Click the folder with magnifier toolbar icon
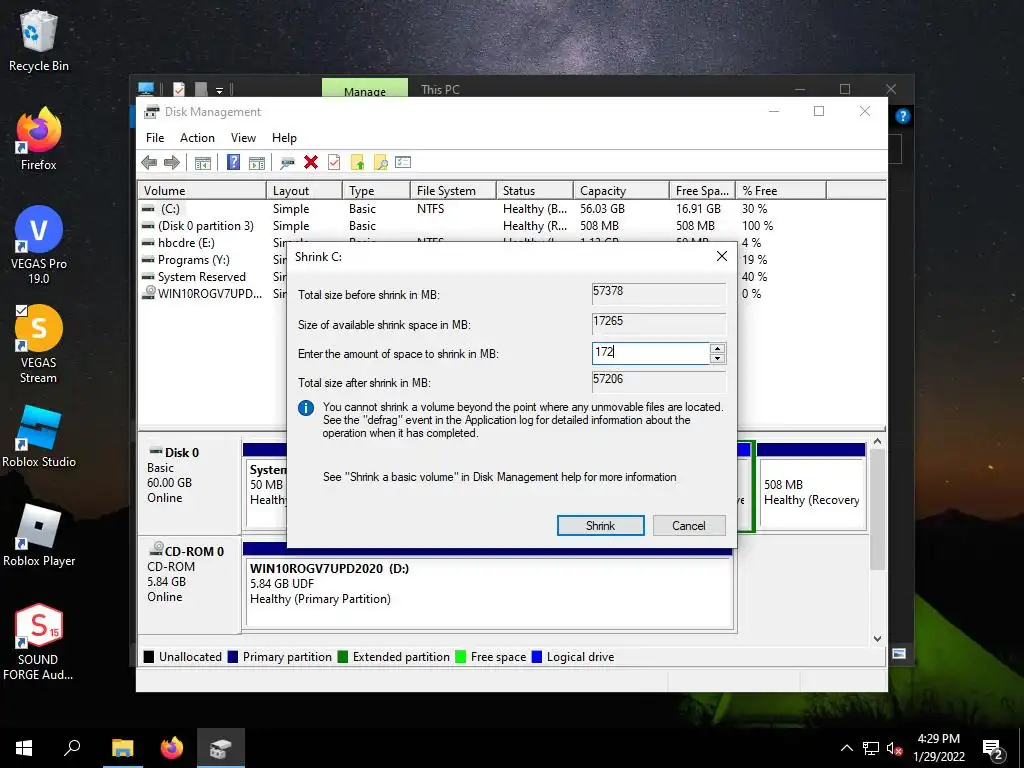The width and height of the screenshot is (1024, 768). [381, 163]
